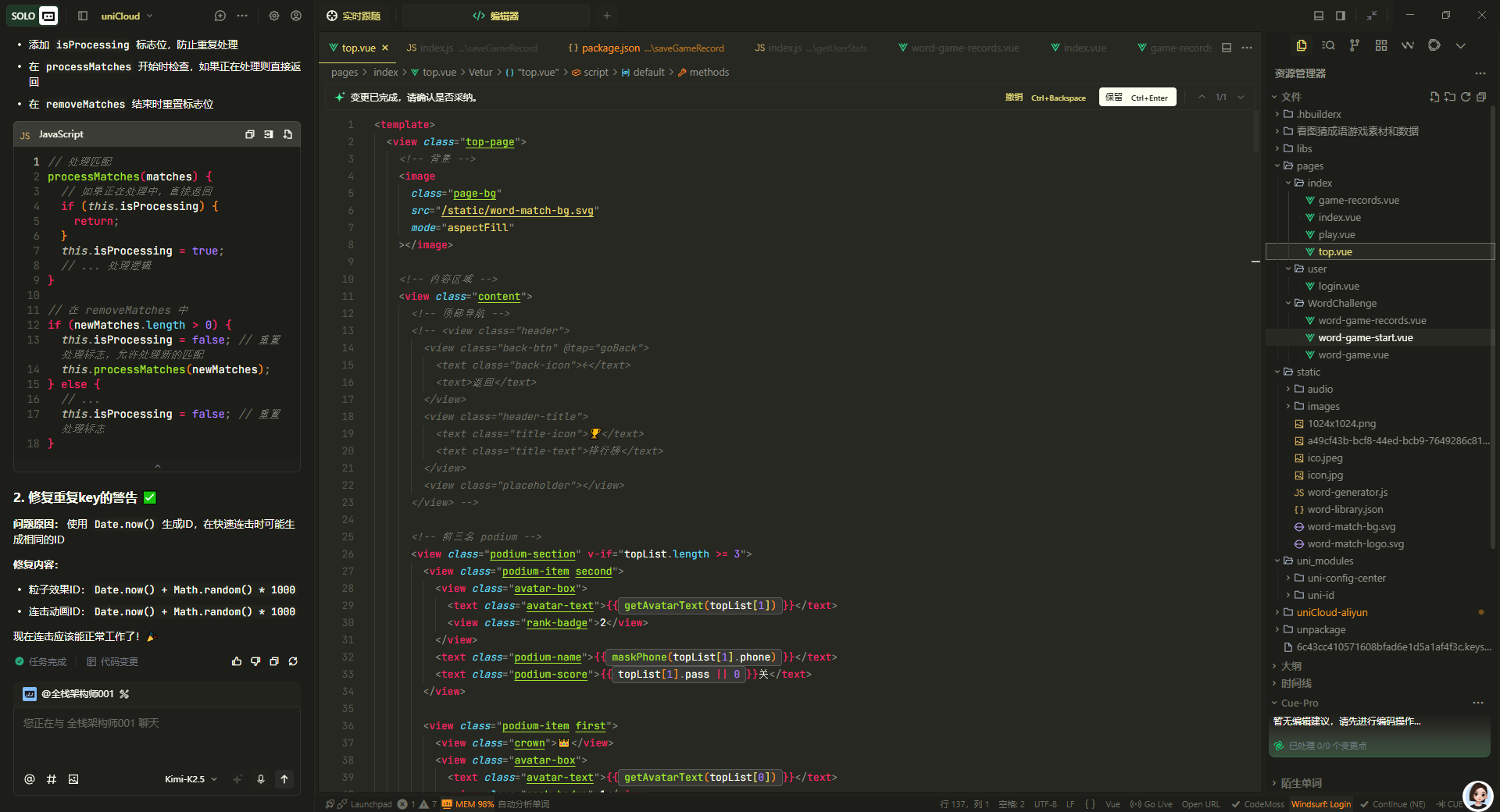
Task: Copy the JavaScript code block
Action: click(250, 134)
